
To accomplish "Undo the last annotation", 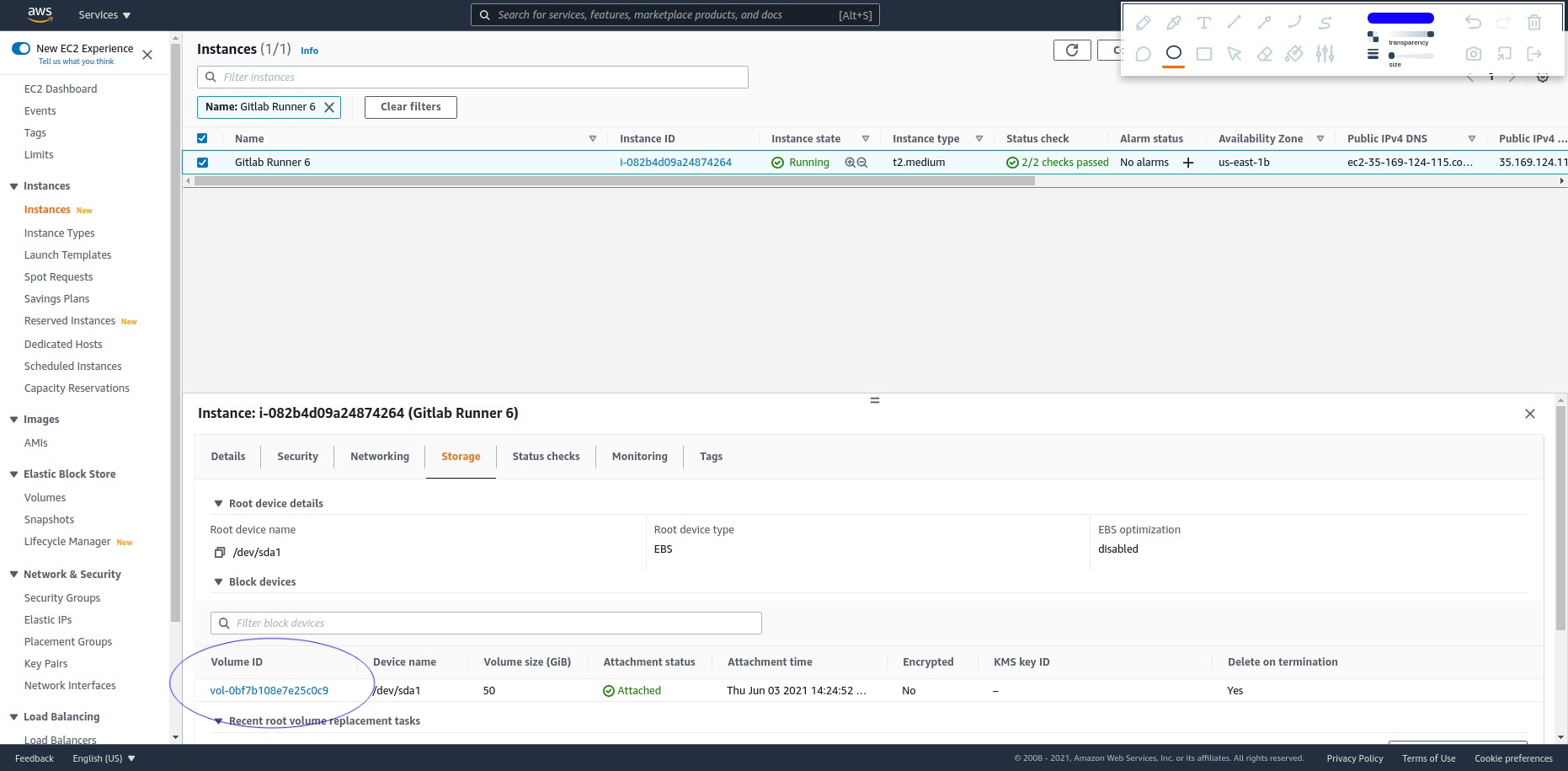I will (x=1473, y=23).
